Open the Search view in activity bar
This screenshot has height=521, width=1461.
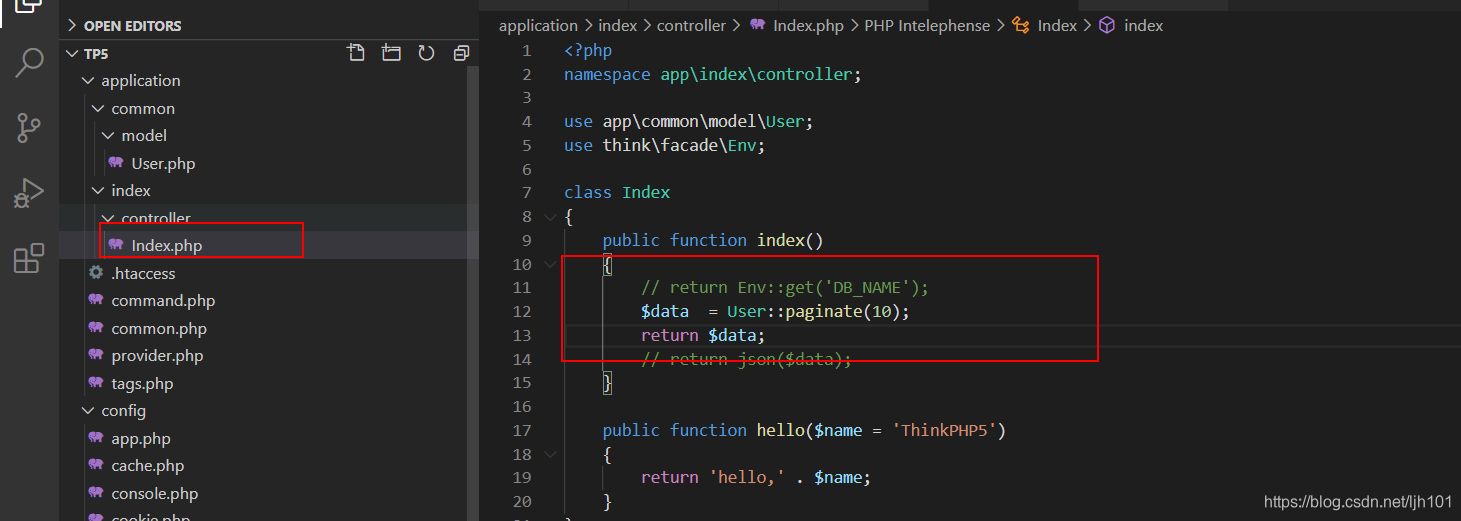tap(29, 62)
